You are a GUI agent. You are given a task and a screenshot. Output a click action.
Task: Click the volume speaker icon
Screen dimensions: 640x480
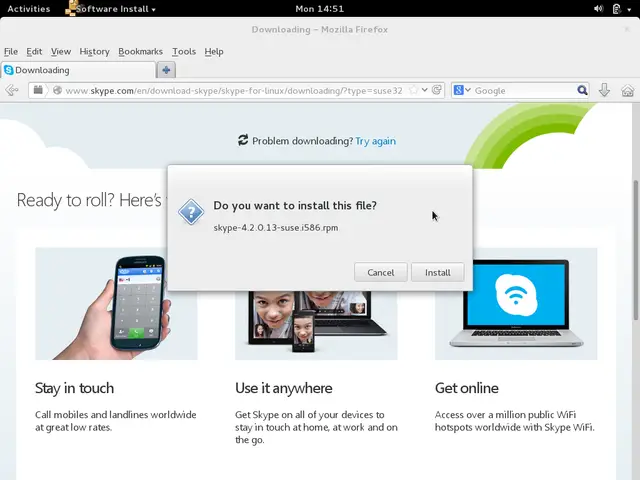(598, 9)
